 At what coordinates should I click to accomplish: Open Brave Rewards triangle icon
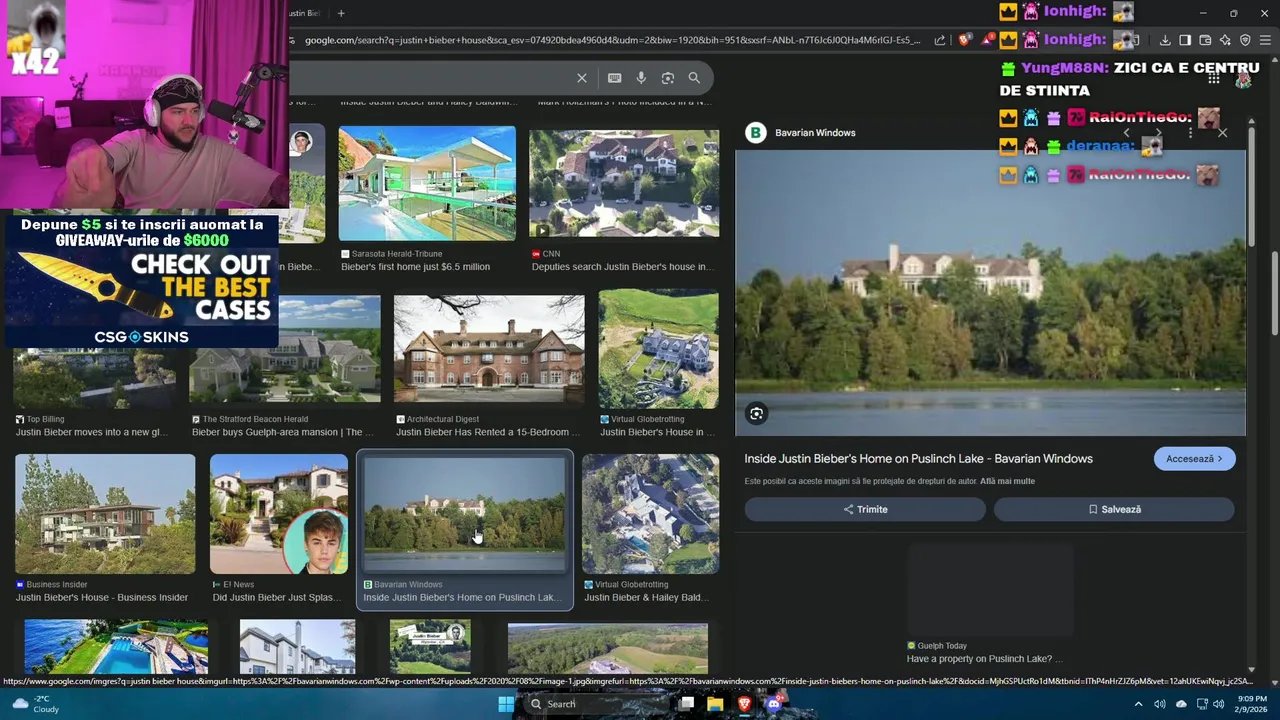988,40
